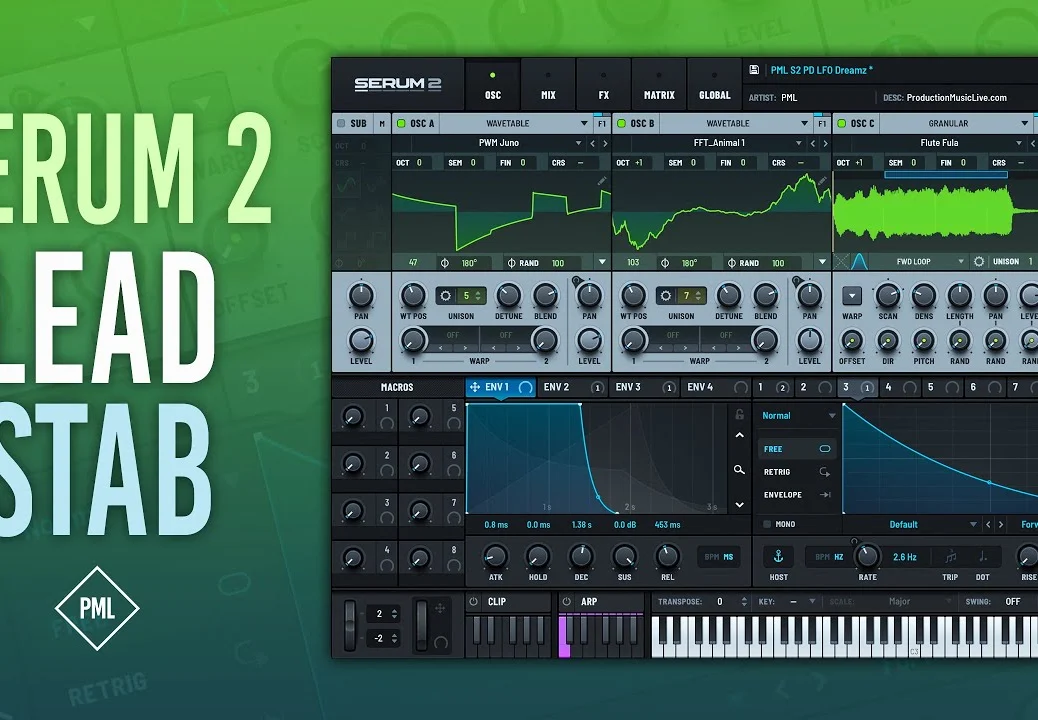Click the OSC C WARP menu button

pos(852,296)
